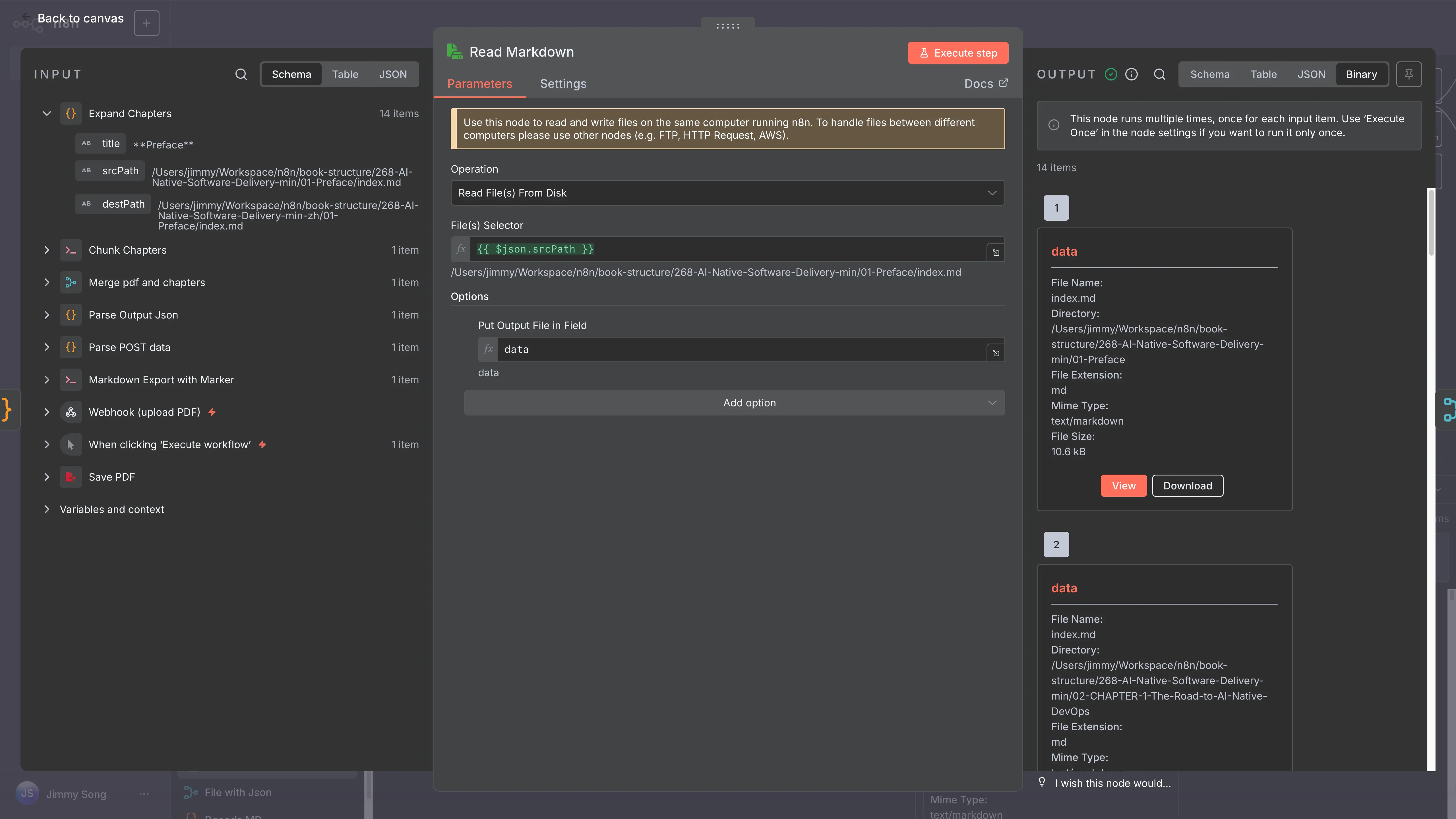Expand the Webhook (upload PDF) row
This screenshot has width=1456, height=819.
(47, 412)
